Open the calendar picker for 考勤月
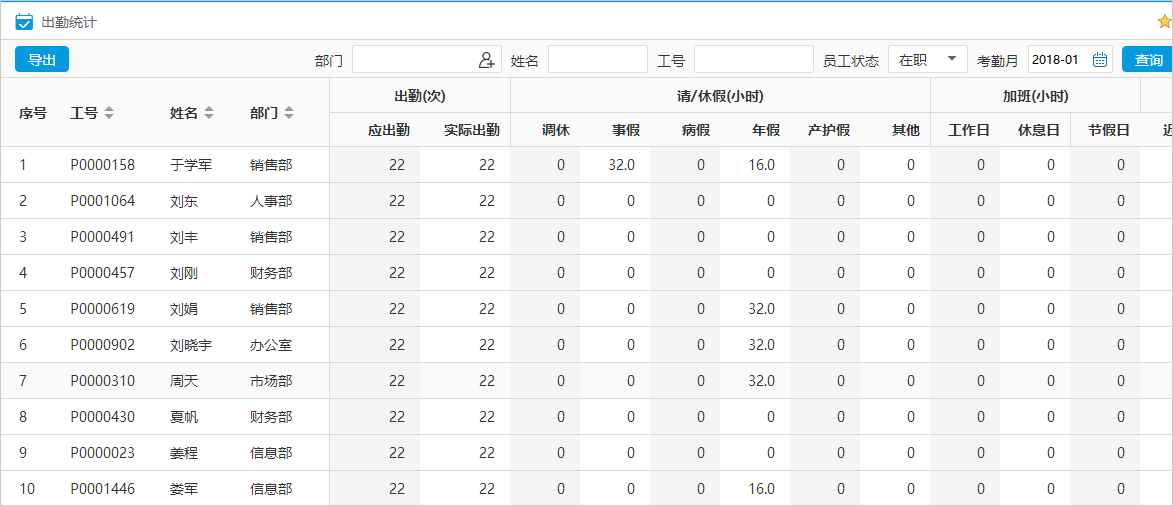 click(1100, 60)
